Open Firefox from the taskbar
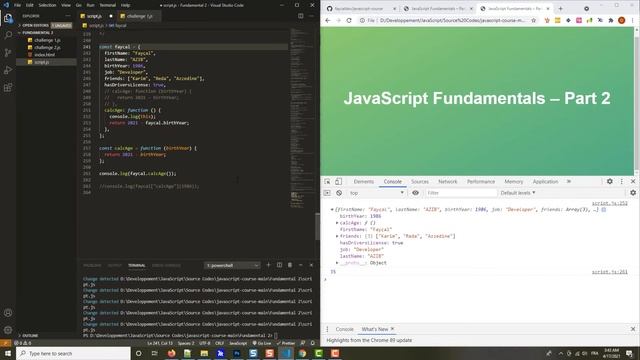The height and width of the screenshot is (360, 640). click(x=171, y=353)
